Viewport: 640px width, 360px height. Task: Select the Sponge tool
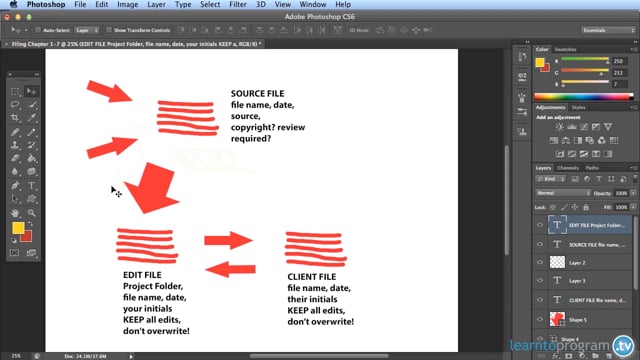[x=31, y=171]
